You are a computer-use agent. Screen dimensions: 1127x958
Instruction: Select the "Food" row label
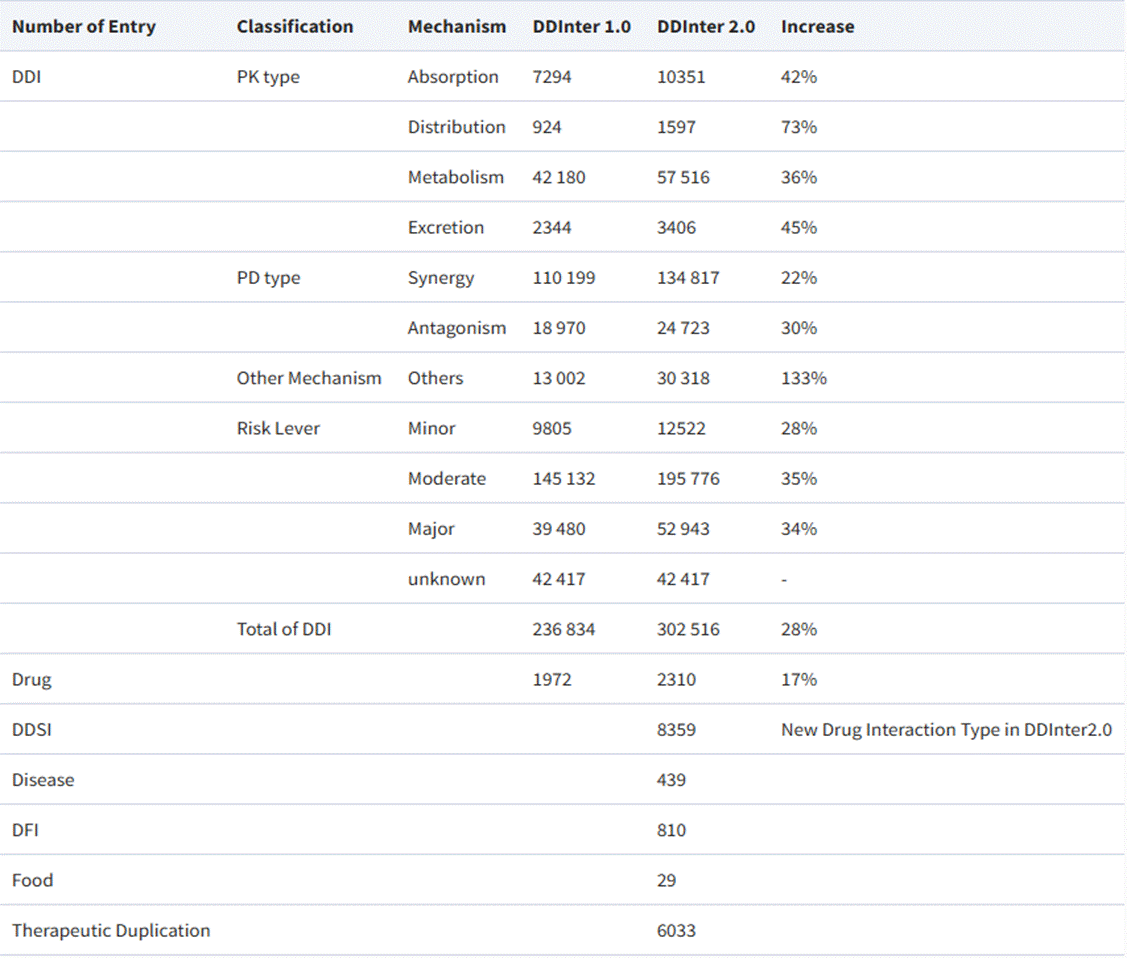click(33, 881)
